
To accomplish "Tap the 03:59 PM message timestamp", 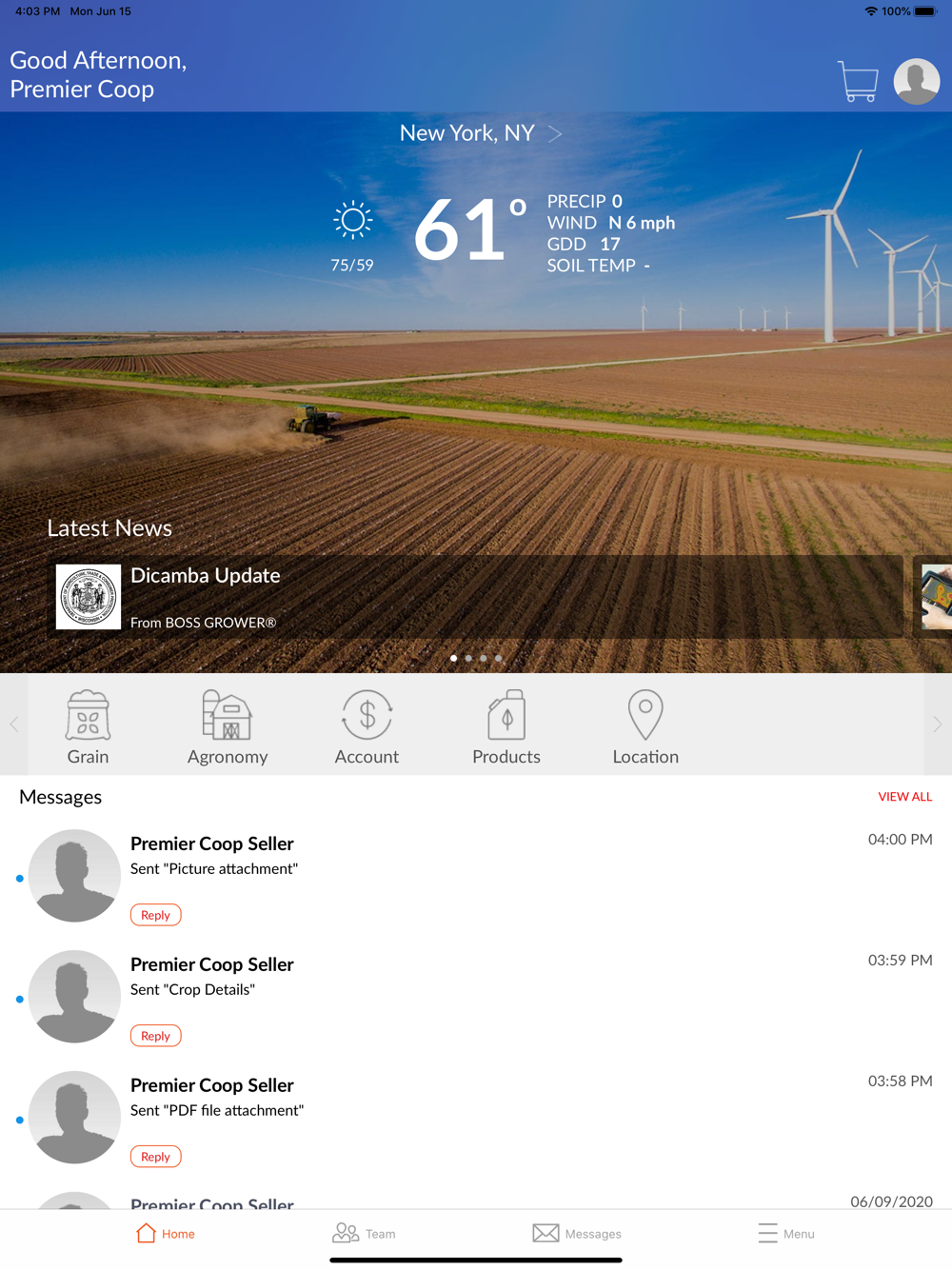I will click(900, 960).
